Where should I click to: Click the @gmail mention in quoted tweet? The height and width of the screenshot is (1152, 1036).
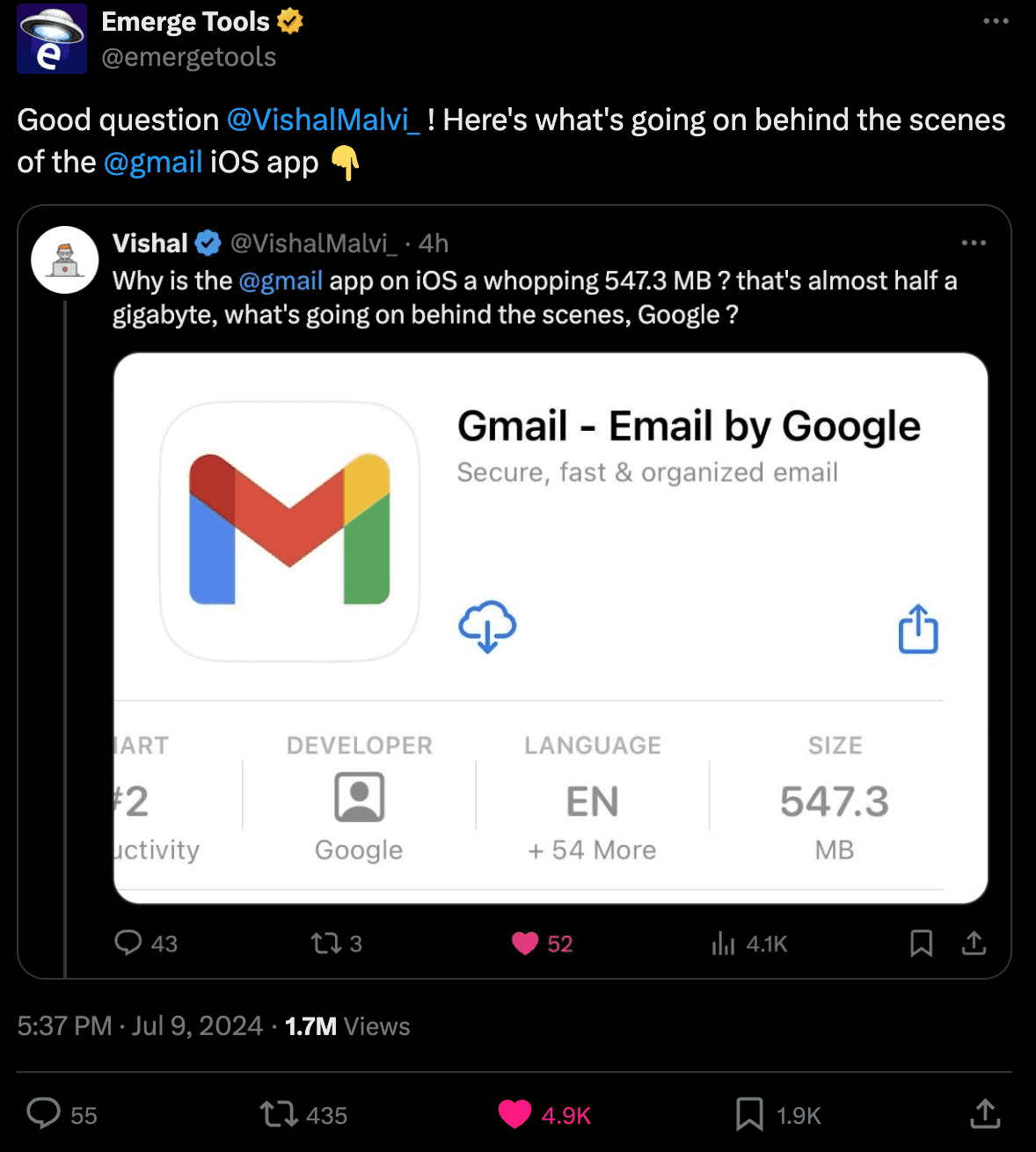click(x=281, y=281)
